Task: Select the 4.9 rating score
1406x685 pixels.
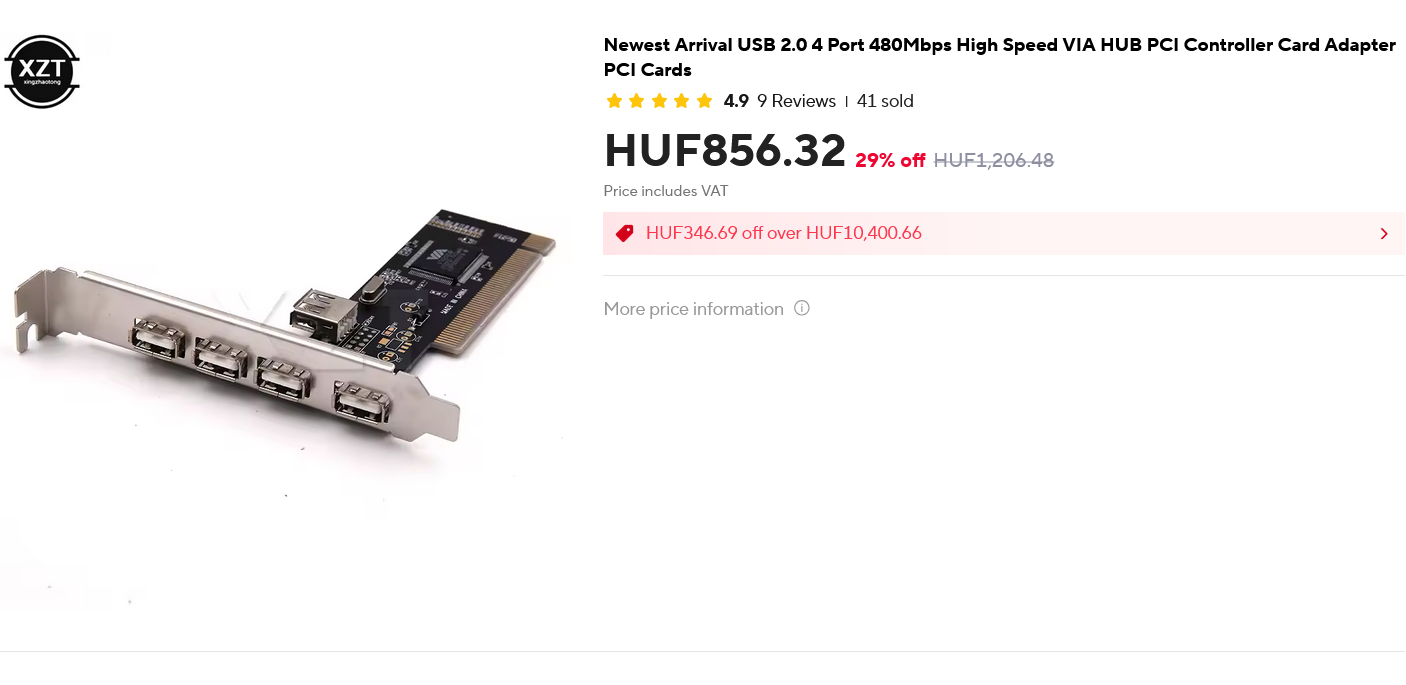Action: pyautogui.click(x=736, y=101)
